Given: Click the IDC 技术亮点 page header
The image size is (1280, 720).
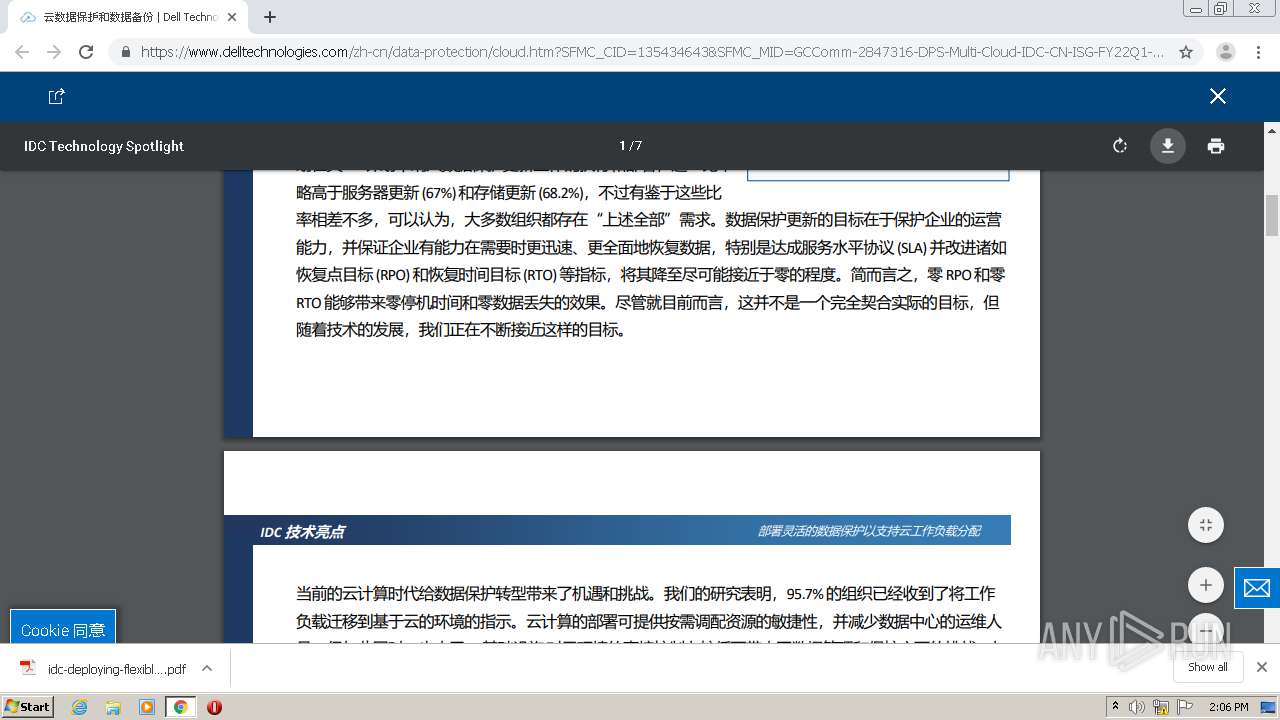Looking at the screenshot, I should tap(302, 532).
